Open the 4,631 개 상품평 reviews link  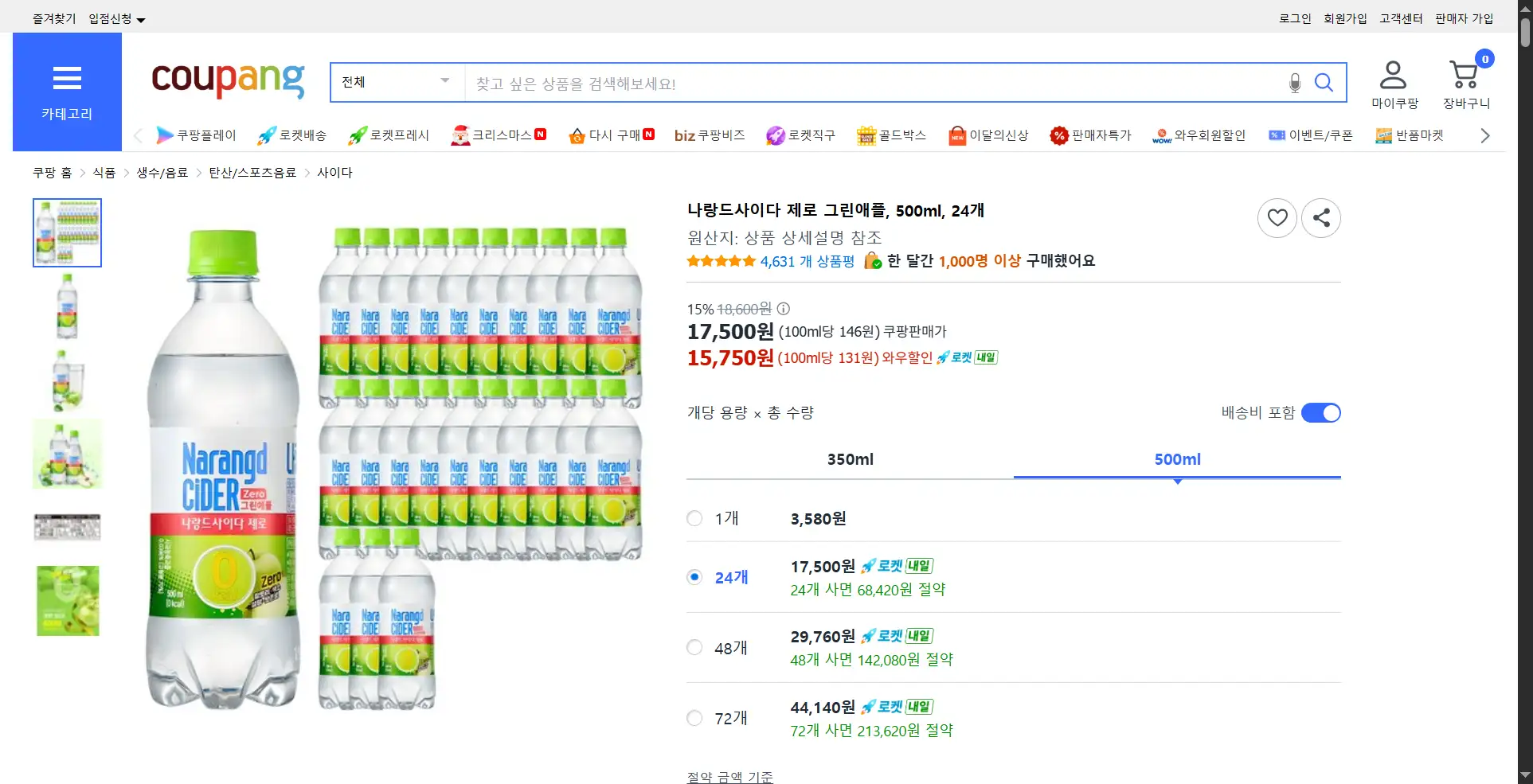pos(807,261)
